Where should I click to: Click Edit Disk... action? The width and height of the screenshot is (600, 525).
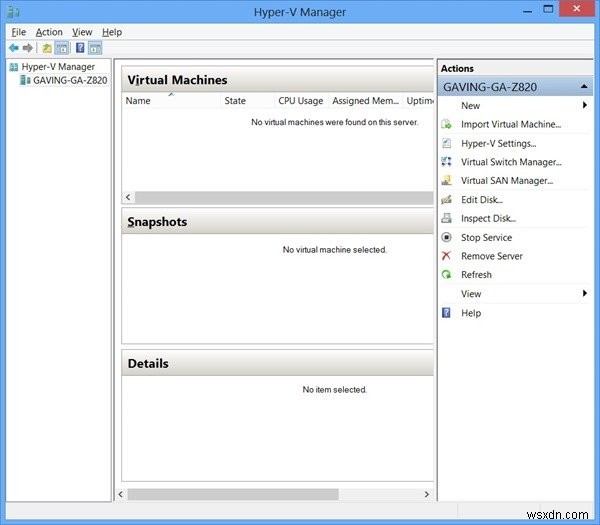click(x=482, y=200)
